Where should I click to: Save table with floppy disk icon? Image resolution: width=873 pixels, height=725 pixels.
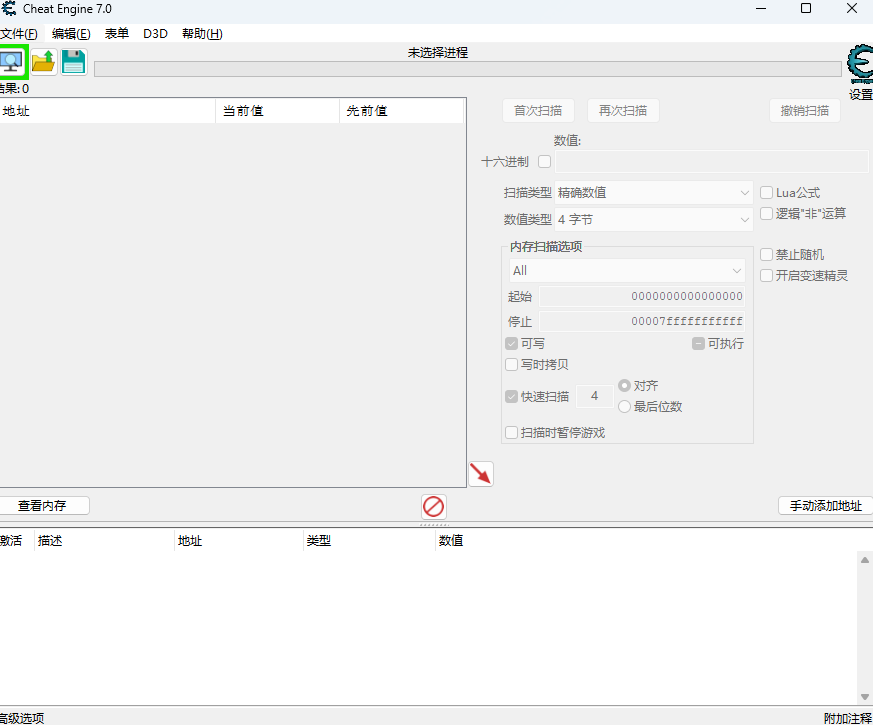(x=73, y=62)
